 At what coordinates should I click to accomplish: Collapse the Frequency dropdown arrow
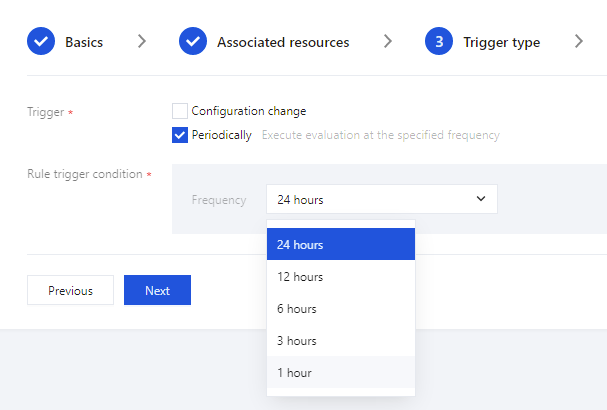point(481,199)
